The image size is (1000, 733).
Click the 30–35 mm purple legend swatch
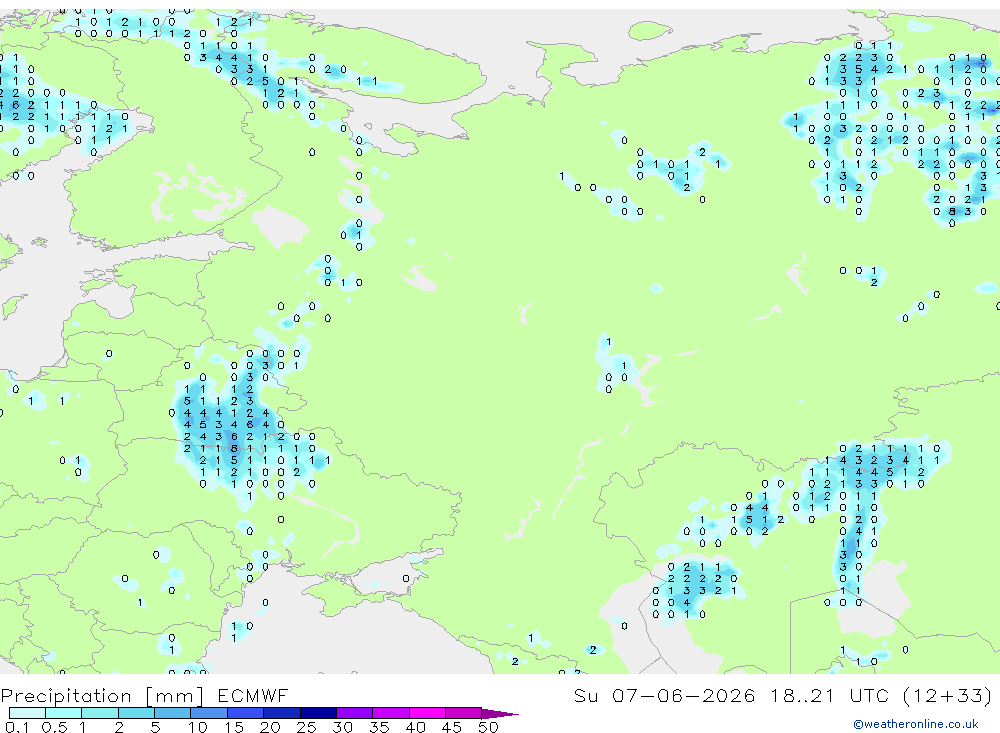pyautogui.click(x=355, y=713)
